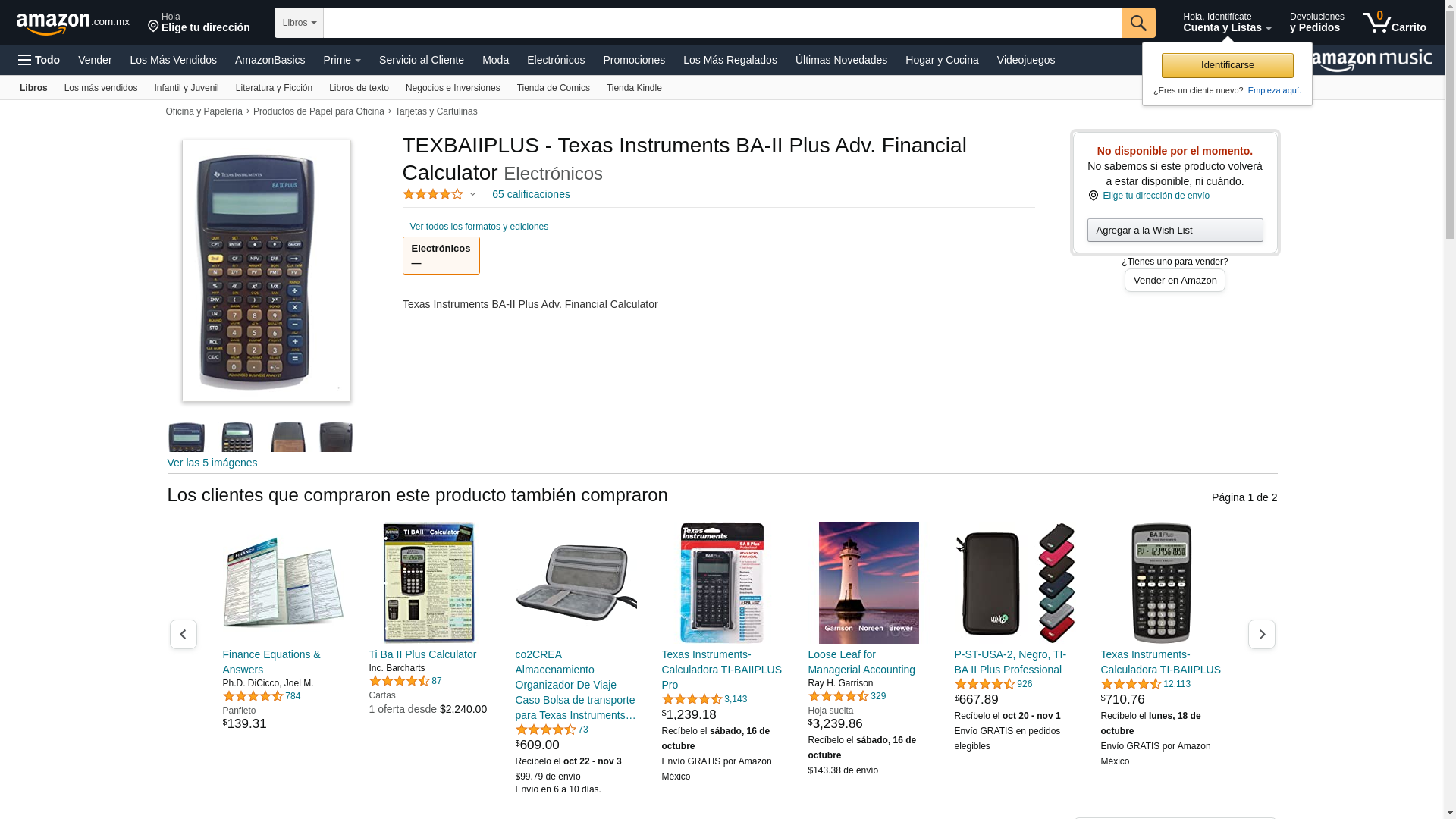This screenshot has height=819, width=1456.
Task: Click the Amazon.com.mx logo
Action: 73,23
